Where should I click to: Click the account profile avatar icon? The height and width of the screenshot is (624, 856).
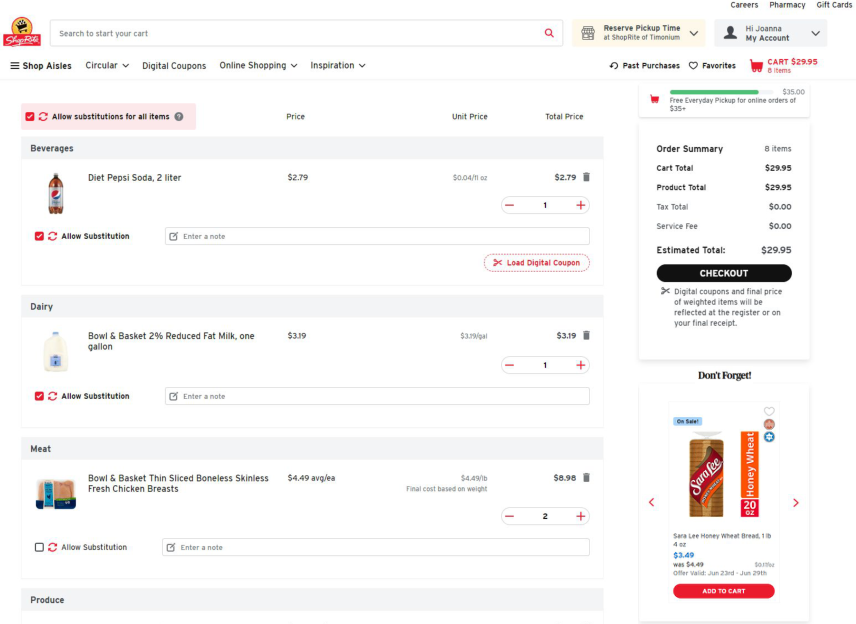tap(730, 33)
